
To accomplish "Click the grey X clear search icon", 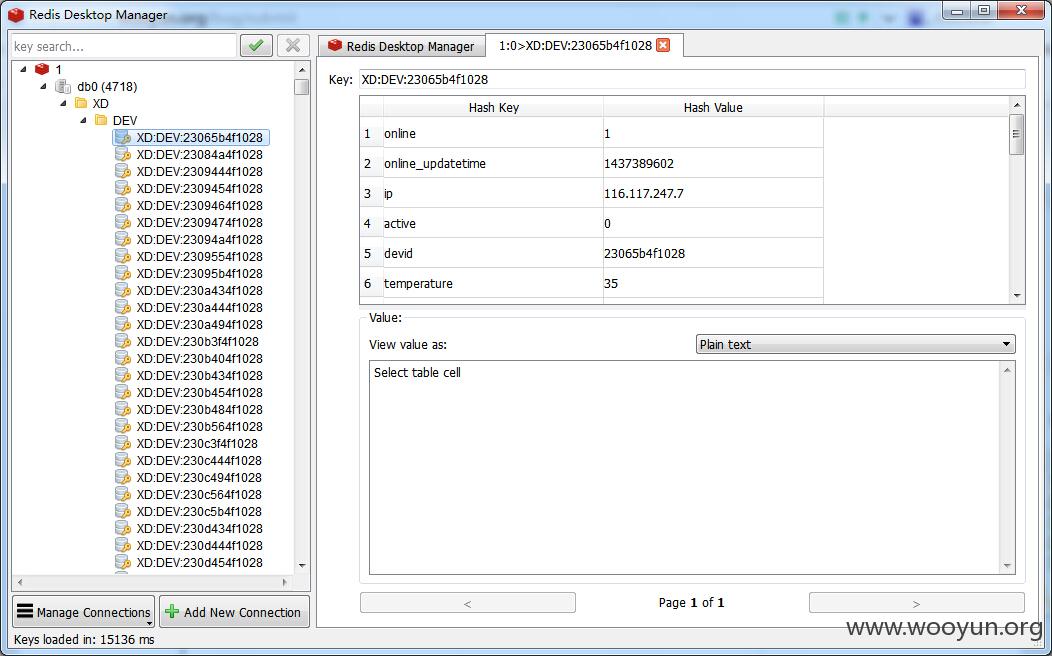I will point(293,46).
